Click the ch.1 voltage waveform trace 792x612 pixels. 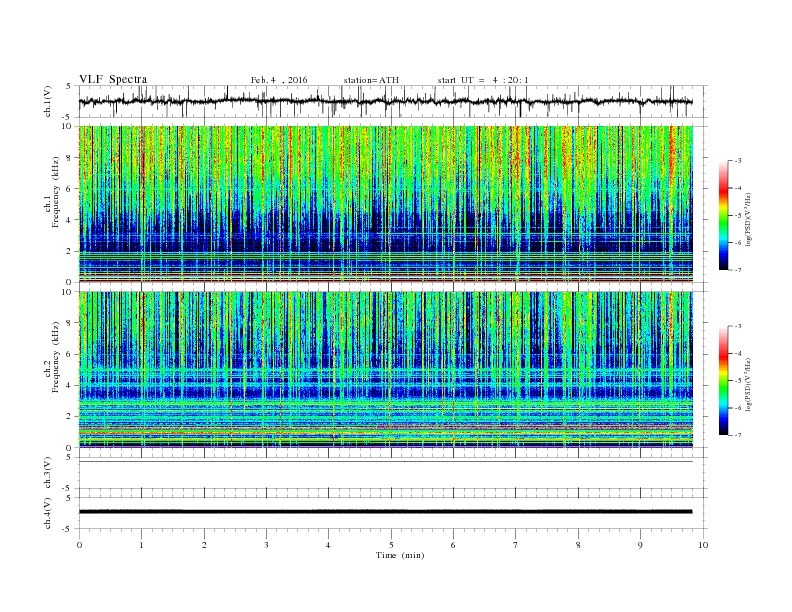[x=385, y=101]
